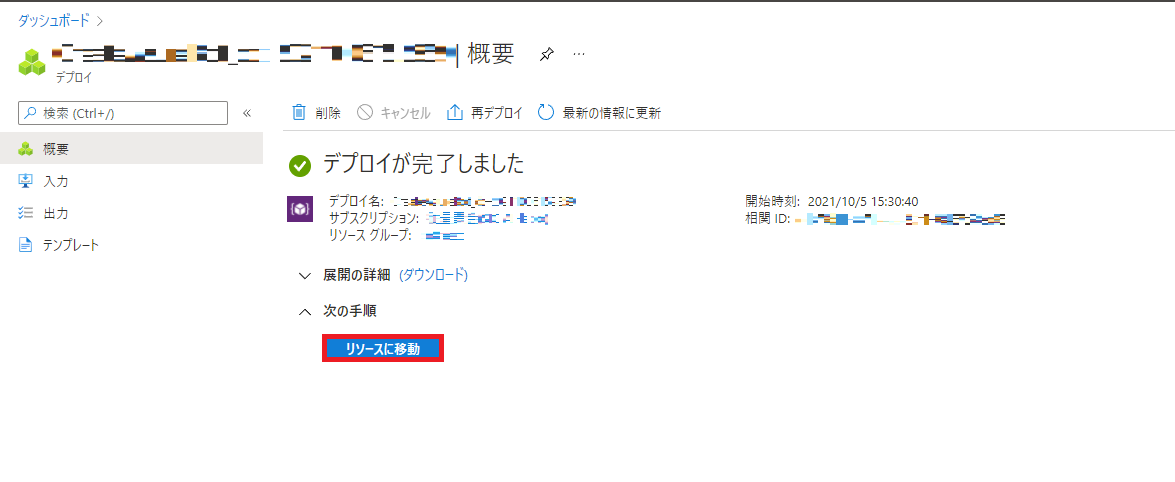Screen dimensions: 1175x482
Task: Click the リソースに移動 button
Action: [x=383, y=349]
